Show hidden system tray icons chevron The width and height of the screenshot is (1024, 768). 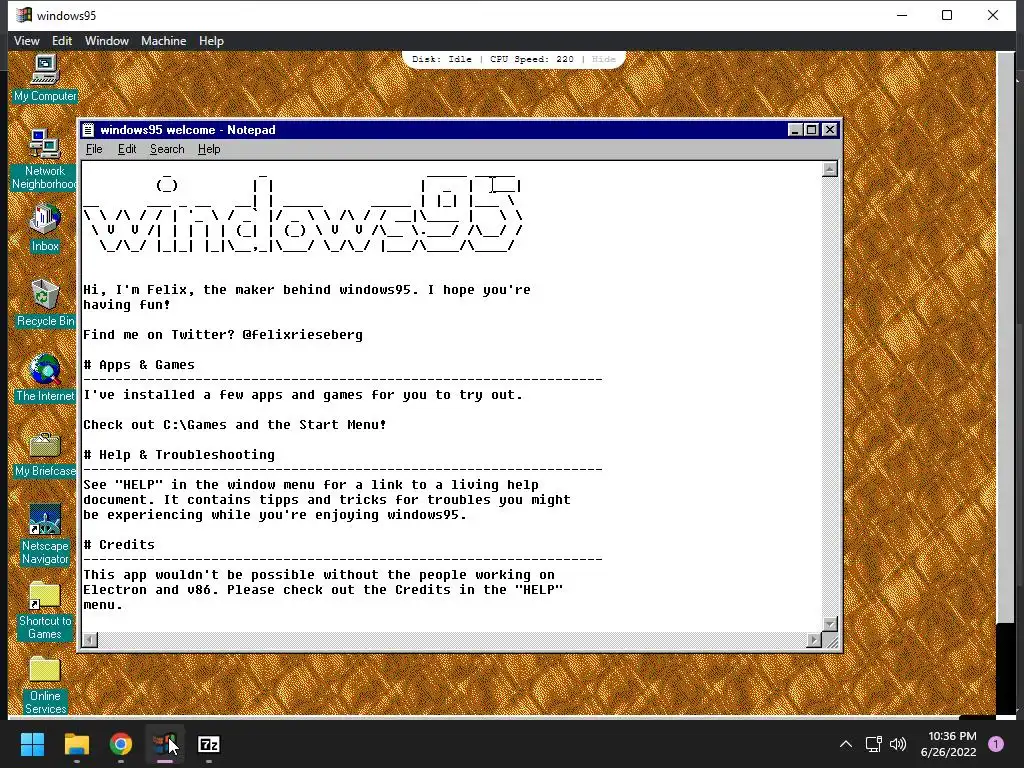click(846, 744)
